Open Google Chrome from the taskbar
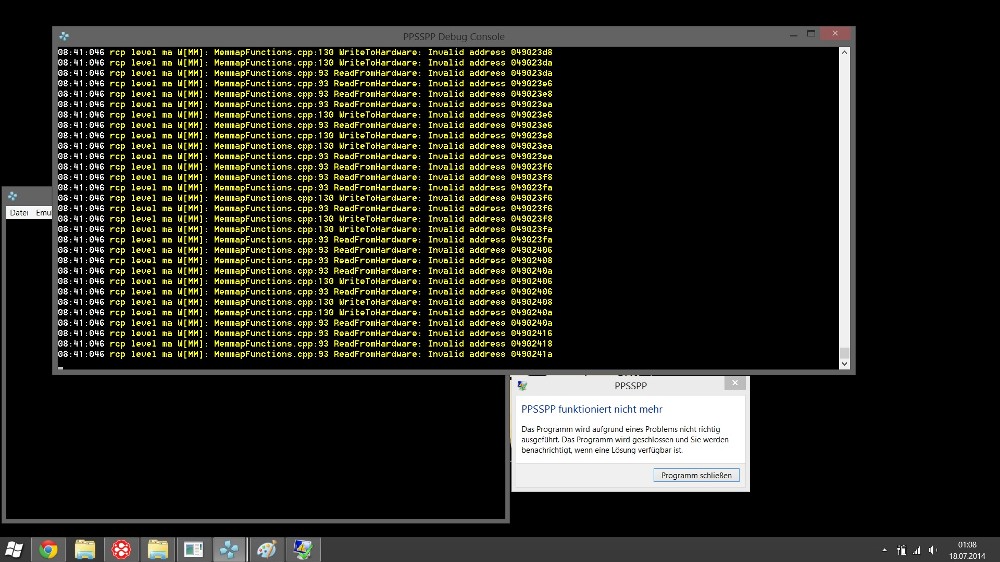The height and width of the screenshot is (562, 1000). pyautogui.click(x=48, y=549)
